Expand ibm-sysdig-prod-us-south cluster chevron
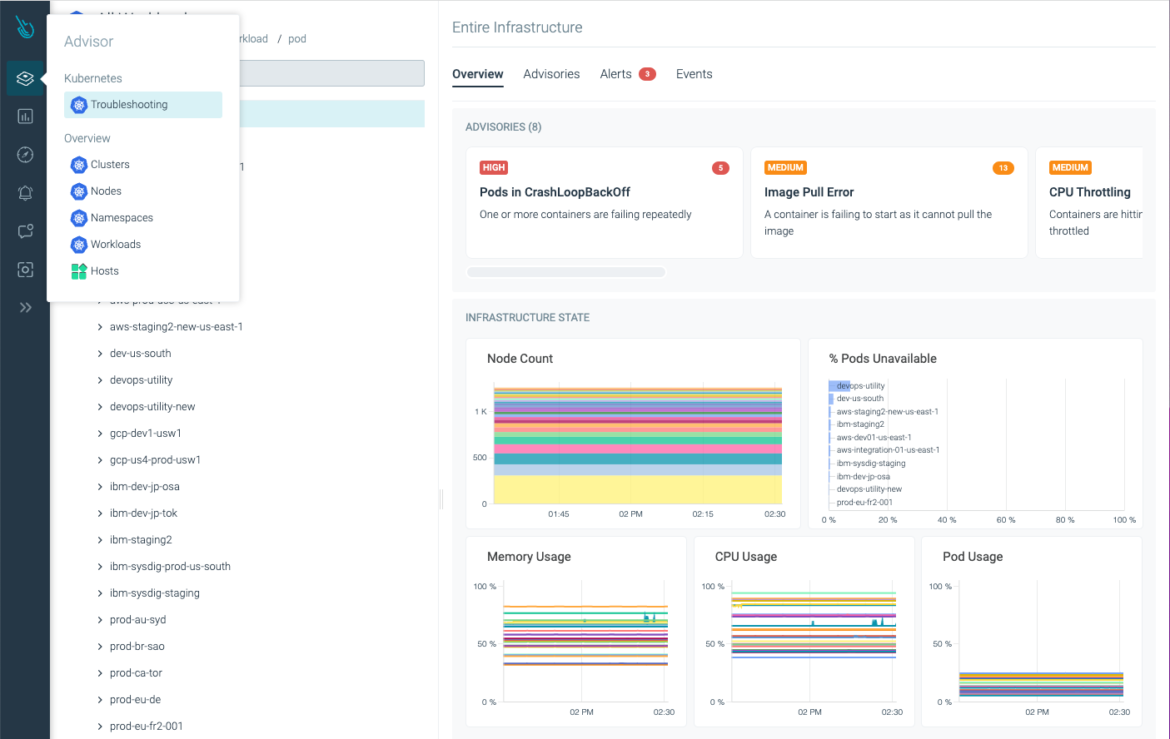Image resolution: width=1170 pixels, height=739 pixels. click(x=100, y=567)
